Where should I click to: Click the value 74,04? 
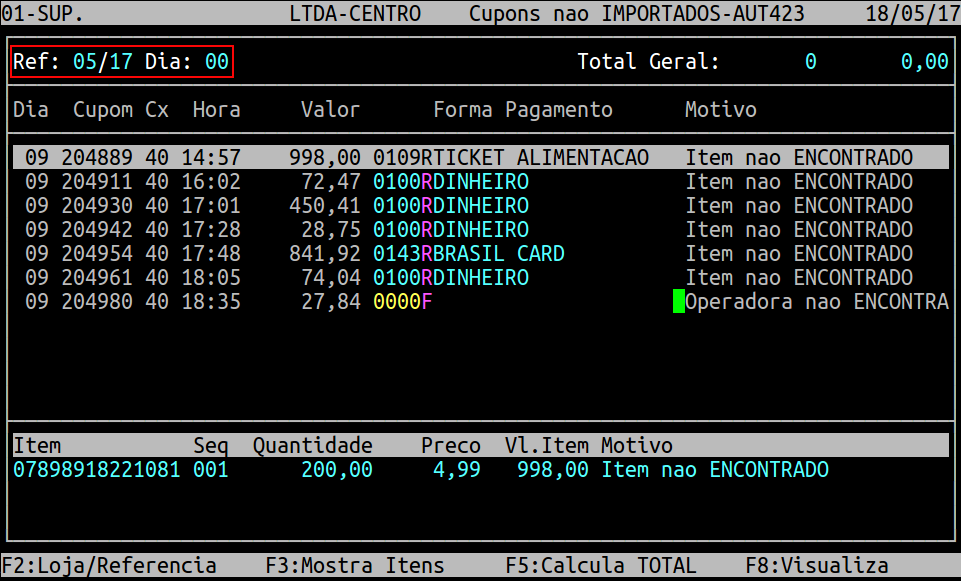click(330, 278)
